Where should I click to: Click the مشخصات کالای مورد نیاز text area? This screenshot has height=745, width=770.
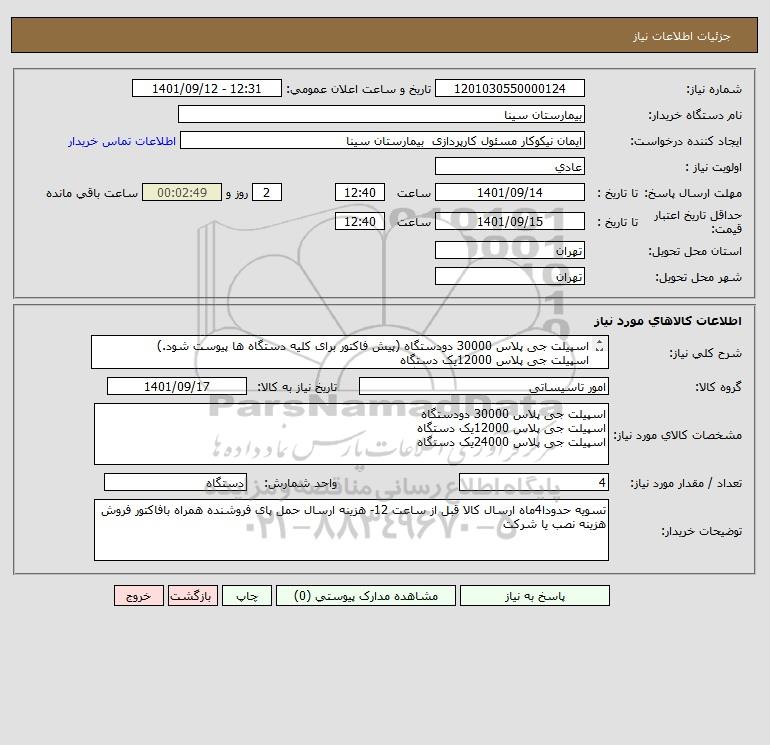tap(351, 434)
